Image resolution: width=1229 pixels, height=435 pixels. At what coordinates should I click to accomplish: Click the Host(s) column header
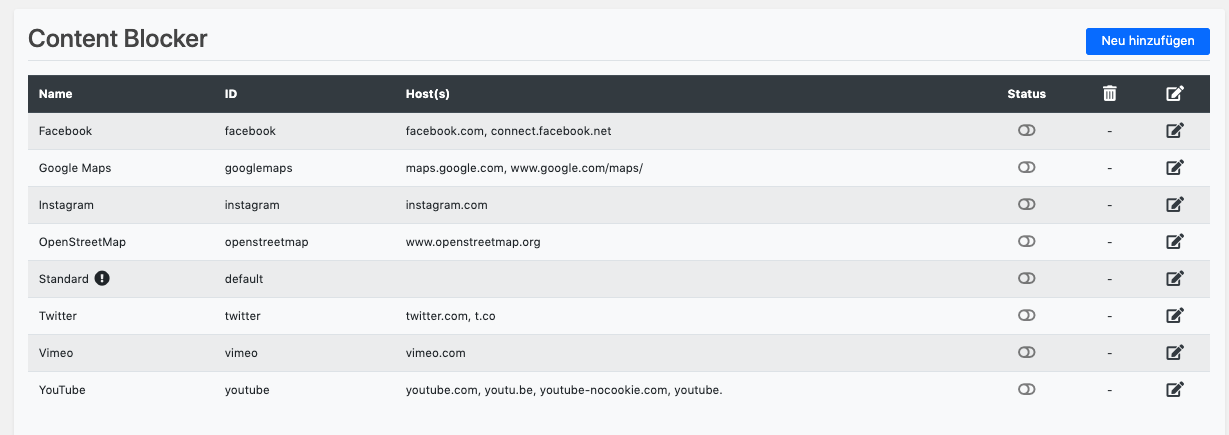(427, 94)
